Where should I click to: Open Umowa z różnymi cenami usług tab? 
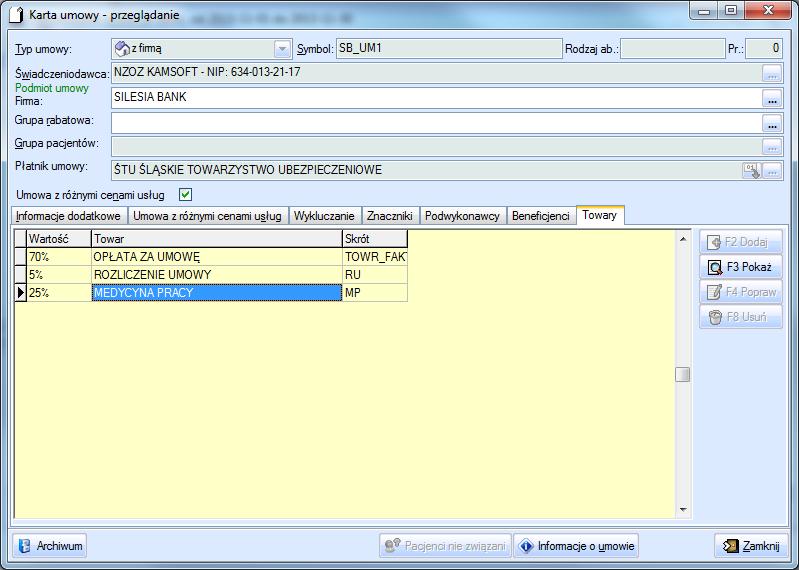207,216
